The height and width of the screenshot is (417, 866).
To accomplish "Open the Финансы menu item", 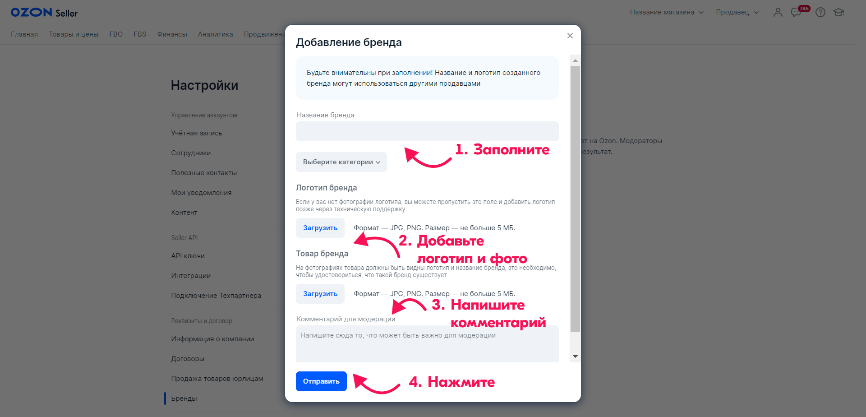I will 172,34.
